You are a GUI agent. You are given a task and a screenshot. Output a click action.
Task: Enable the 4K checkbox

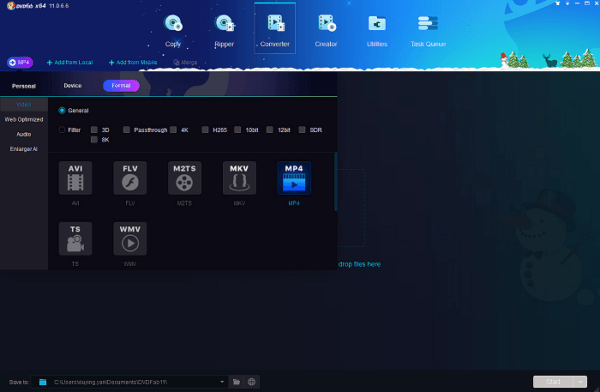(173, 130)
